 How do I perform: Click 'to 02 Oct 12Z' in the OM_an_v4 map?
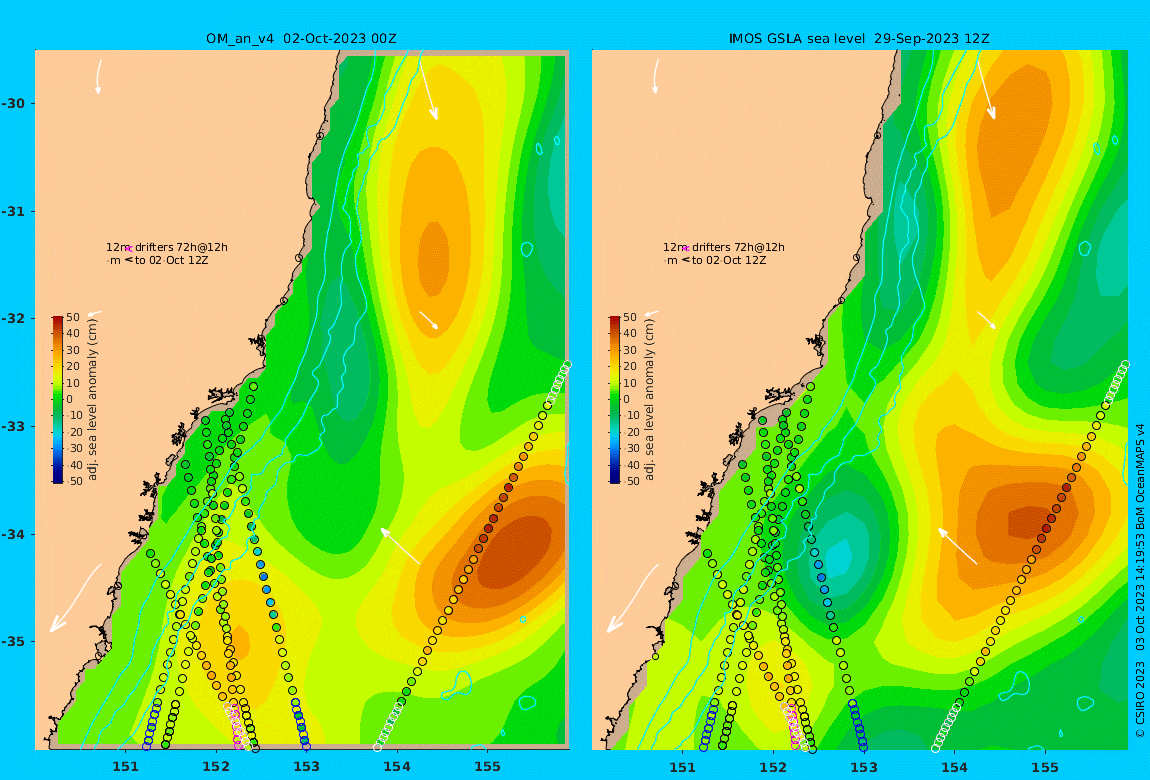[172, 260]
